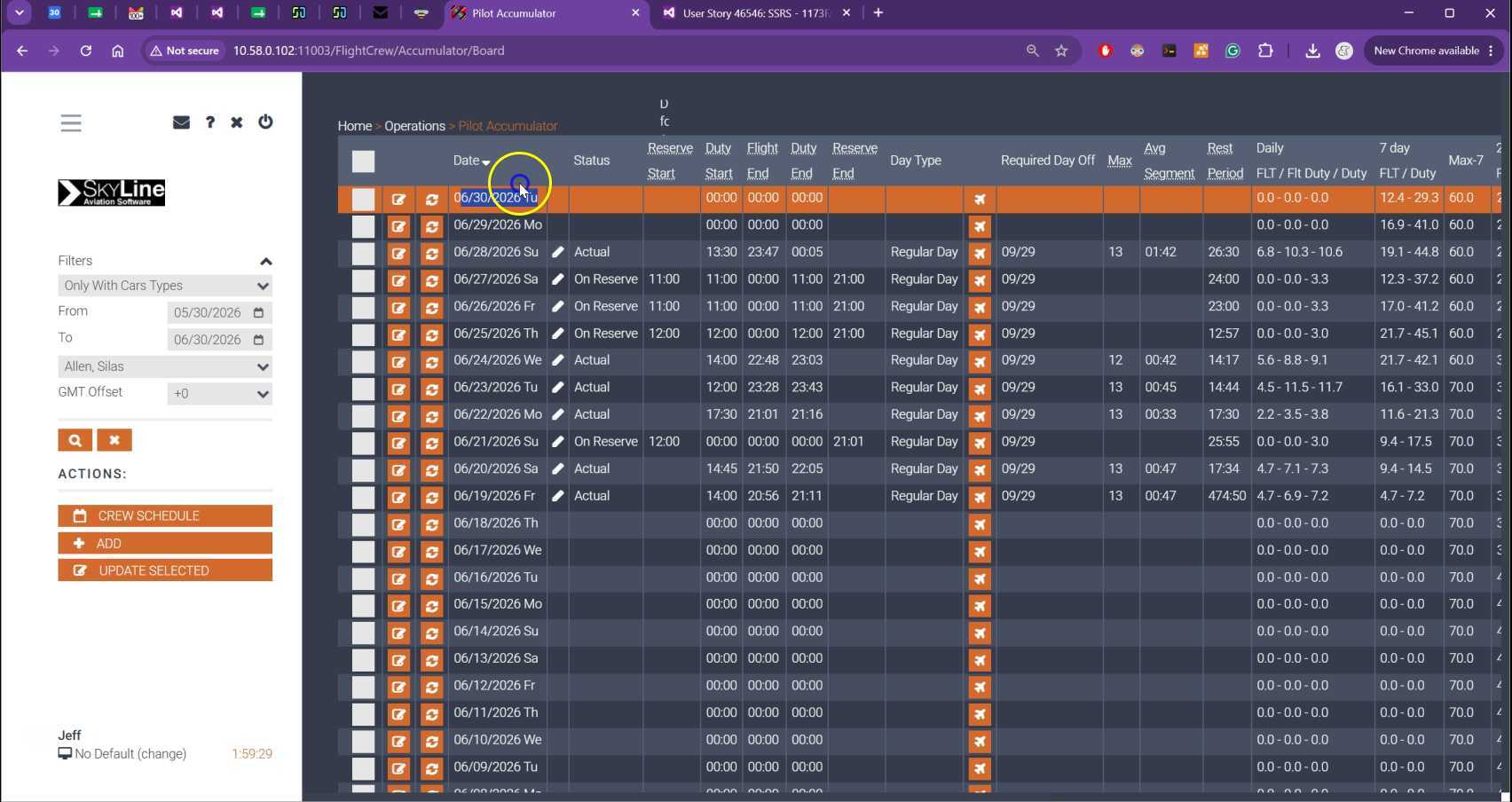Click the X close icon beside help
The height and width of the screenshot is (802, 1512).
[x=237, y=122]
